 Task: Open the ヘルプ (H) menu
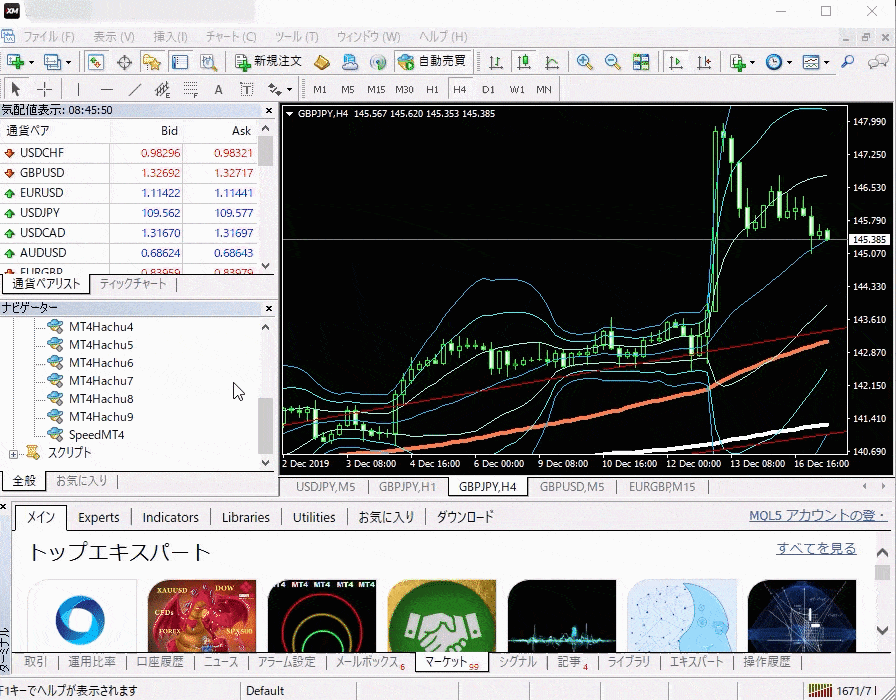pos(443,37)
